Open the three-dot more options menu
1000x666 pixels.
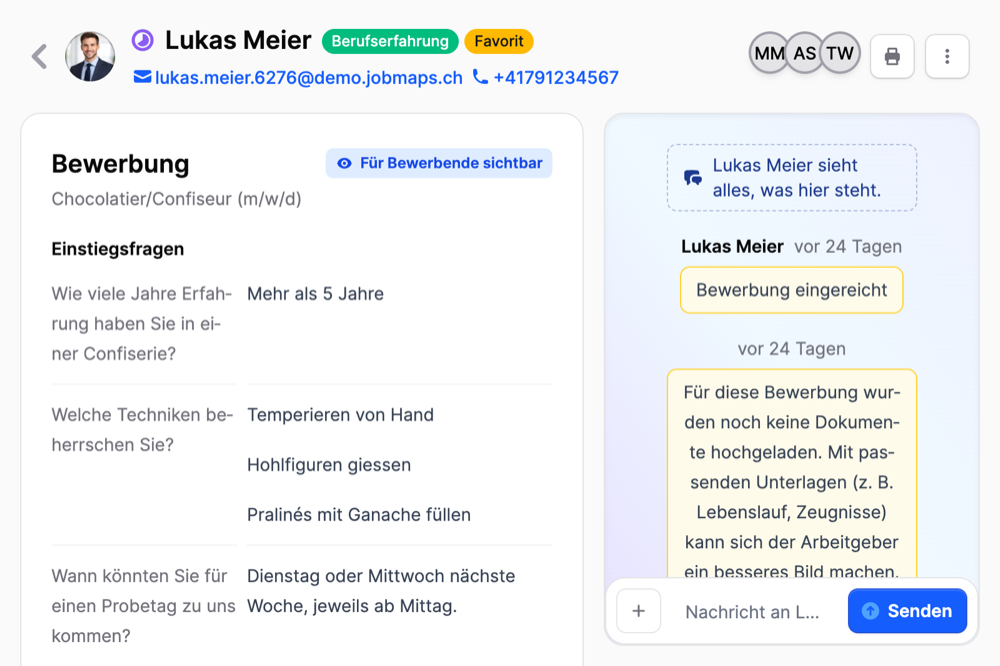pyautogui.click(x=947, y=56)
